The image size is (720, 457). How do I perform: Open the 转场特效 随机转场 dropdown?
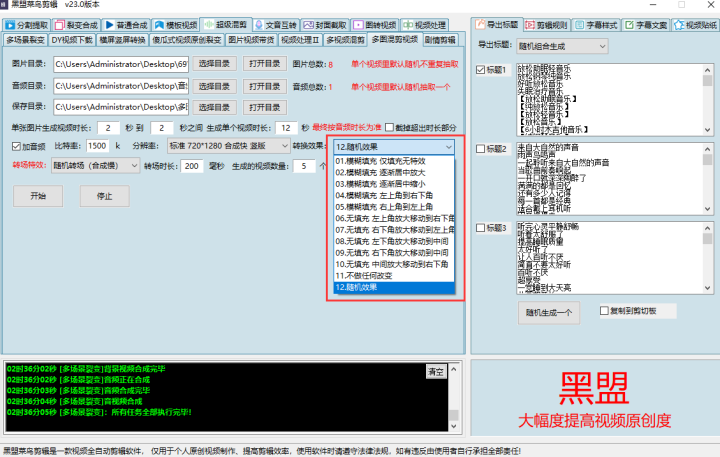point(96,165)
